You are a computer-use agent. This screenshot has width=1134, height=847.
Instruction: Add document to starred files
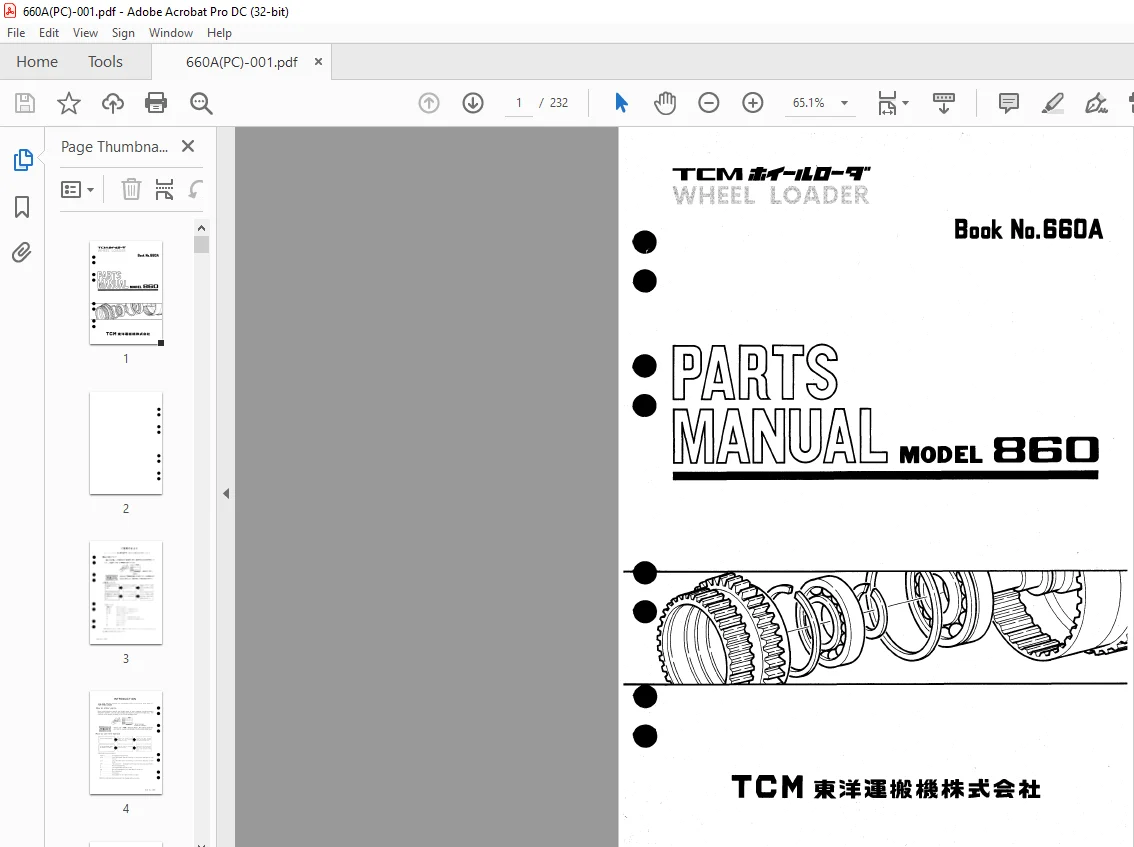69,103
